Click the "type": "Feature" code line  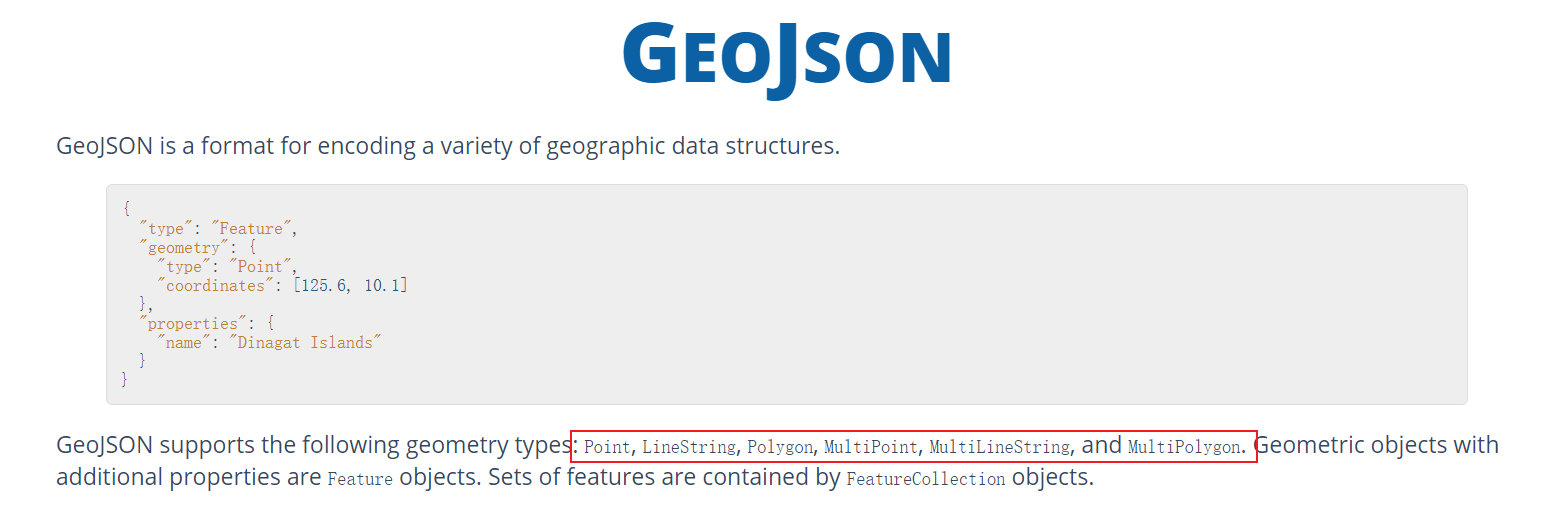coord(219,229)
